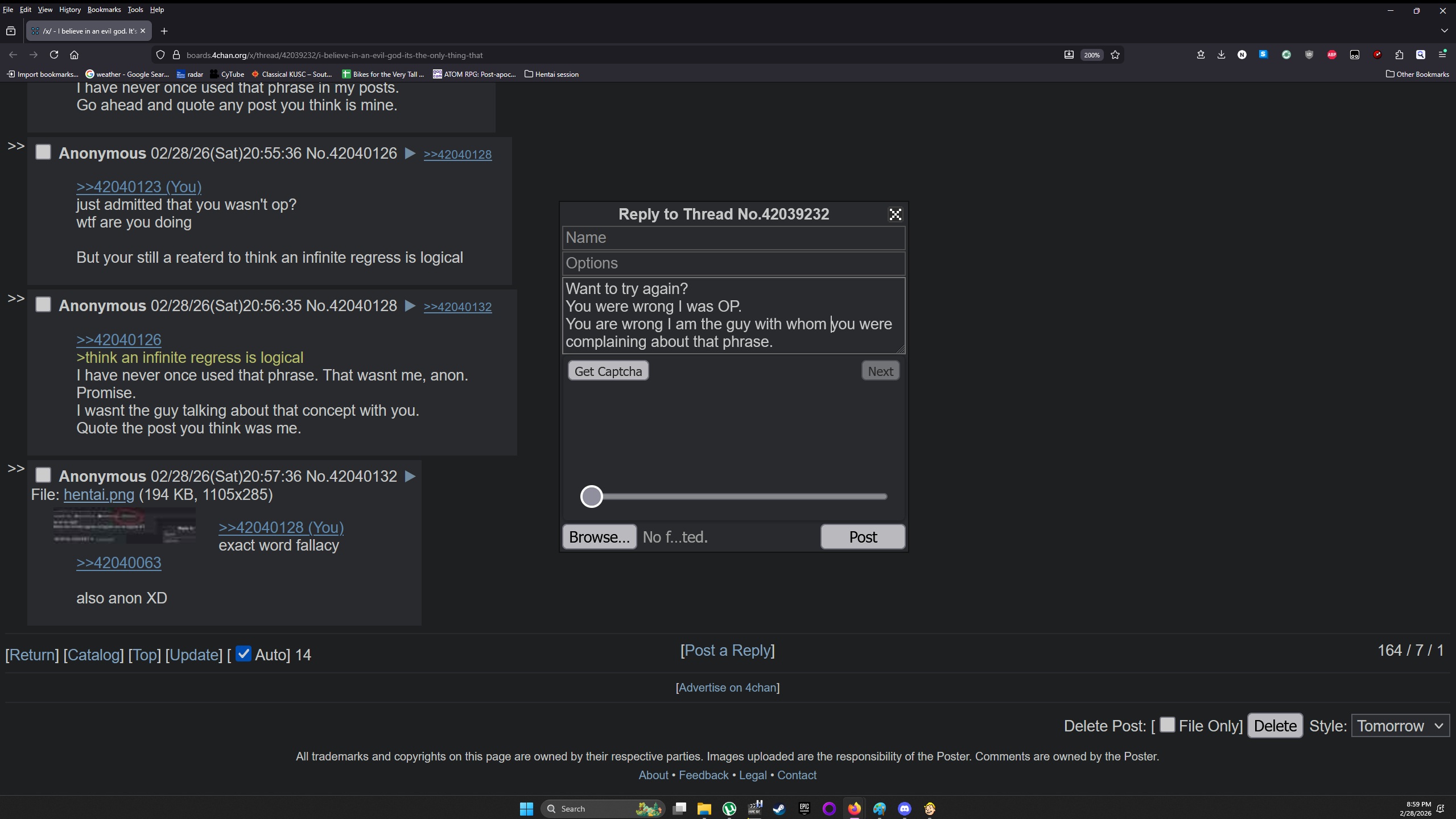This screenshot has width=1456, height=819.
Task: Click the captcha slider handle
Action: [x=591, y=497]
